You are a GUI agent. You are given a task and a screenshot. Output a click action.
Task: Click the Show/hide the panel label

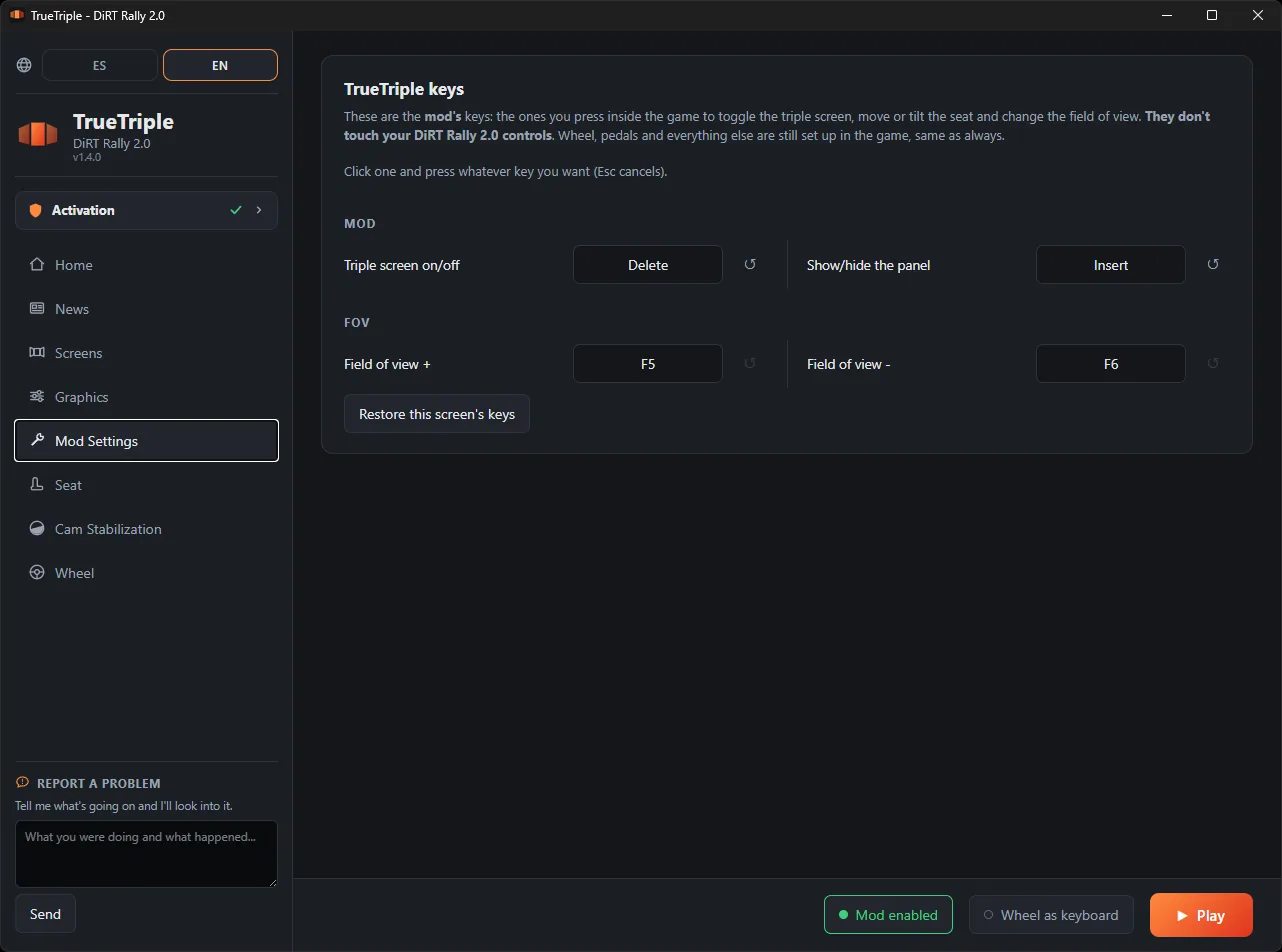(x=869, y=265)
